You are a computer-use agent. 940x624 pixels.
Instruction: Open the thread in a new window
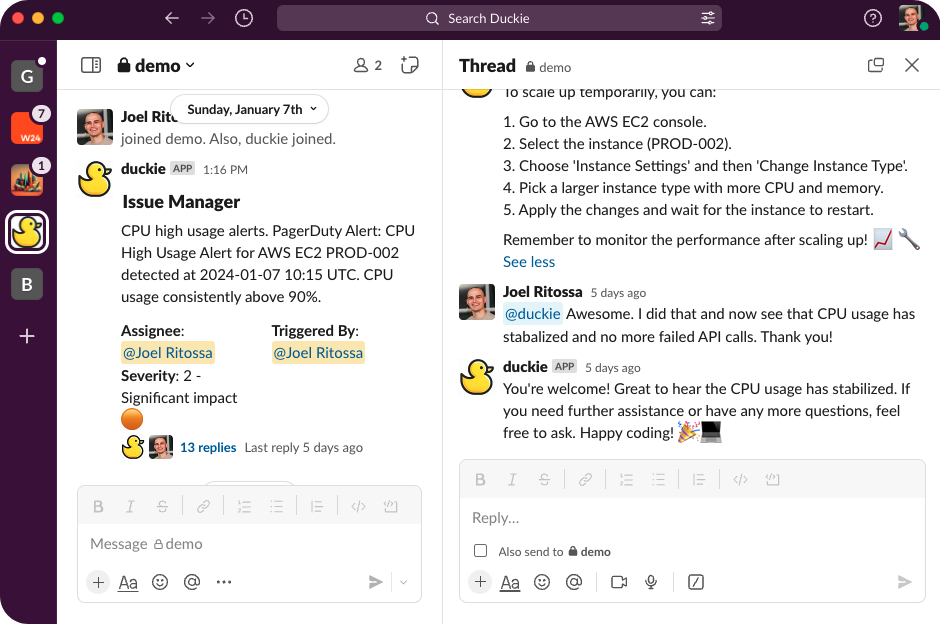876,65
